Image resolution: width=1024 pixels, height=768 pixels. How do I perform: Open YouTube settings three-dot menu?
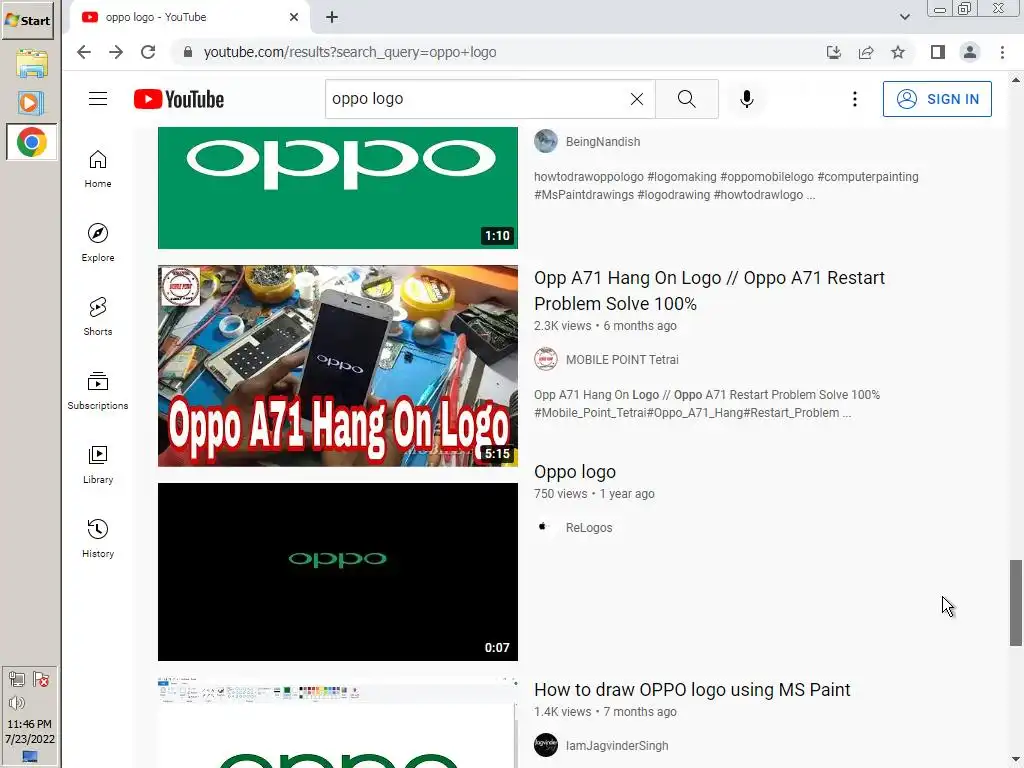coord(854,99)
